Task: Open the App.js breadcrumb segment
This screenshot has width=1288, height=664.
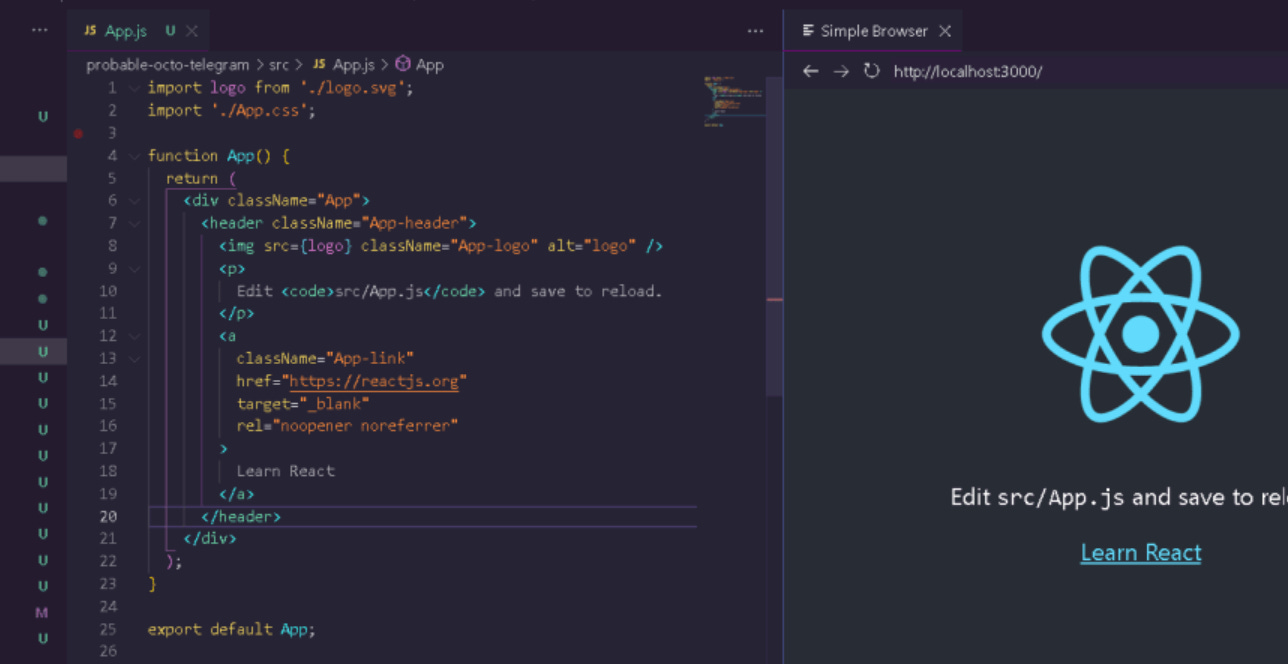Action: click(x=343, y=65)
